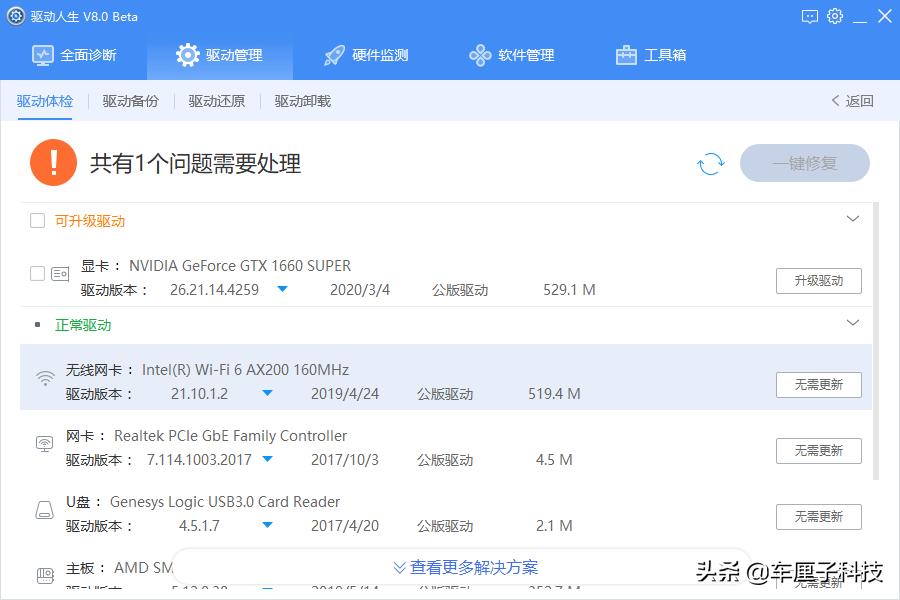Click the 升级驱动 button for NVIDIA
This screenshot has width=900, height=600.
pyautogui.click(x=818, y=281)
